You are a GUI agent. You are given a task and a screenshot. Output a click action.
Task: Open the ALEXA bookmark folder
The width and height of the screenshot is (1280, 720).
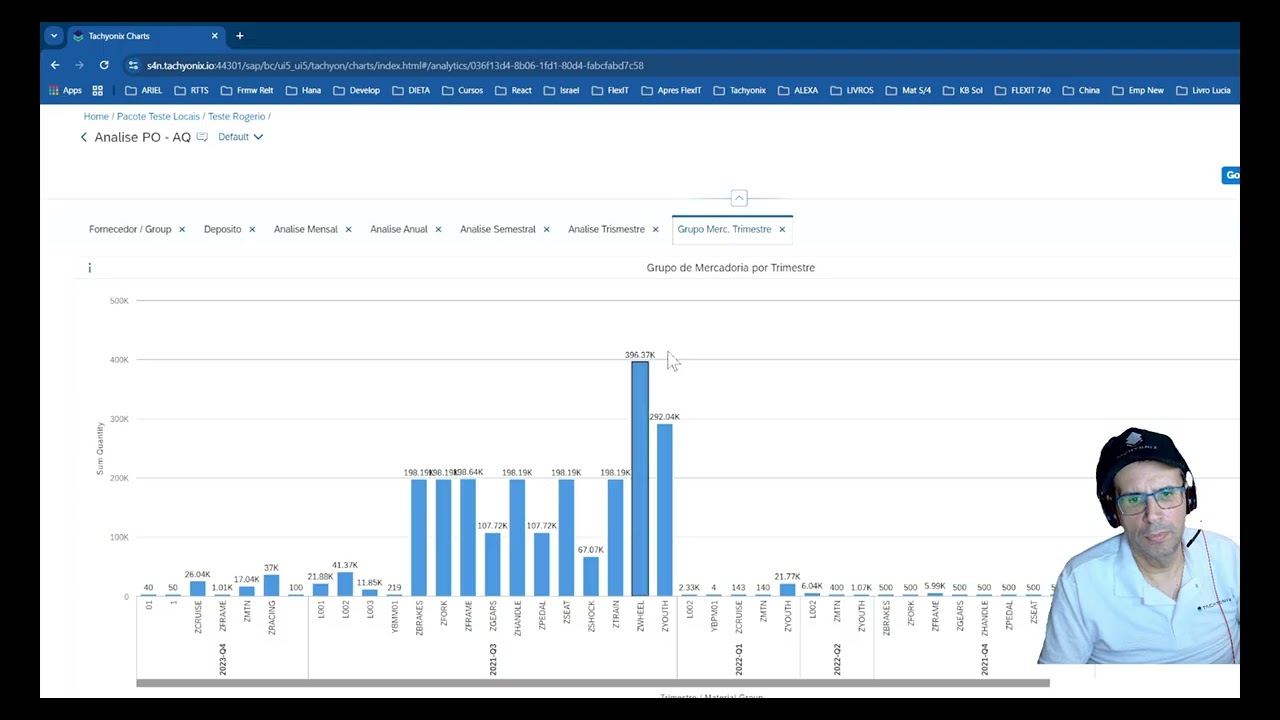pos(797,90)
